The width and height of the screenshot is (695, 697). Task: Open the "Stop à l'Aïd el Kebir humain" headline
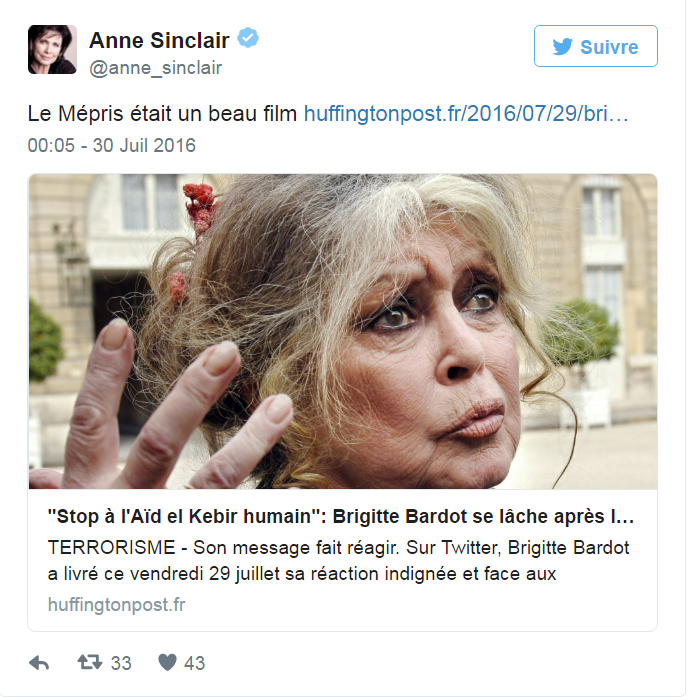(x=341, y=517)
